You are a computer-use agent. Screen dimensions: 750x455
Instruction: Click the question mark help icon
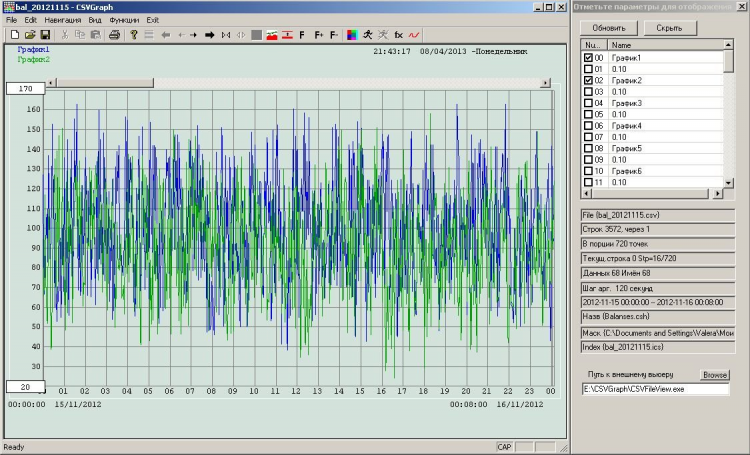tap(133, 35)
